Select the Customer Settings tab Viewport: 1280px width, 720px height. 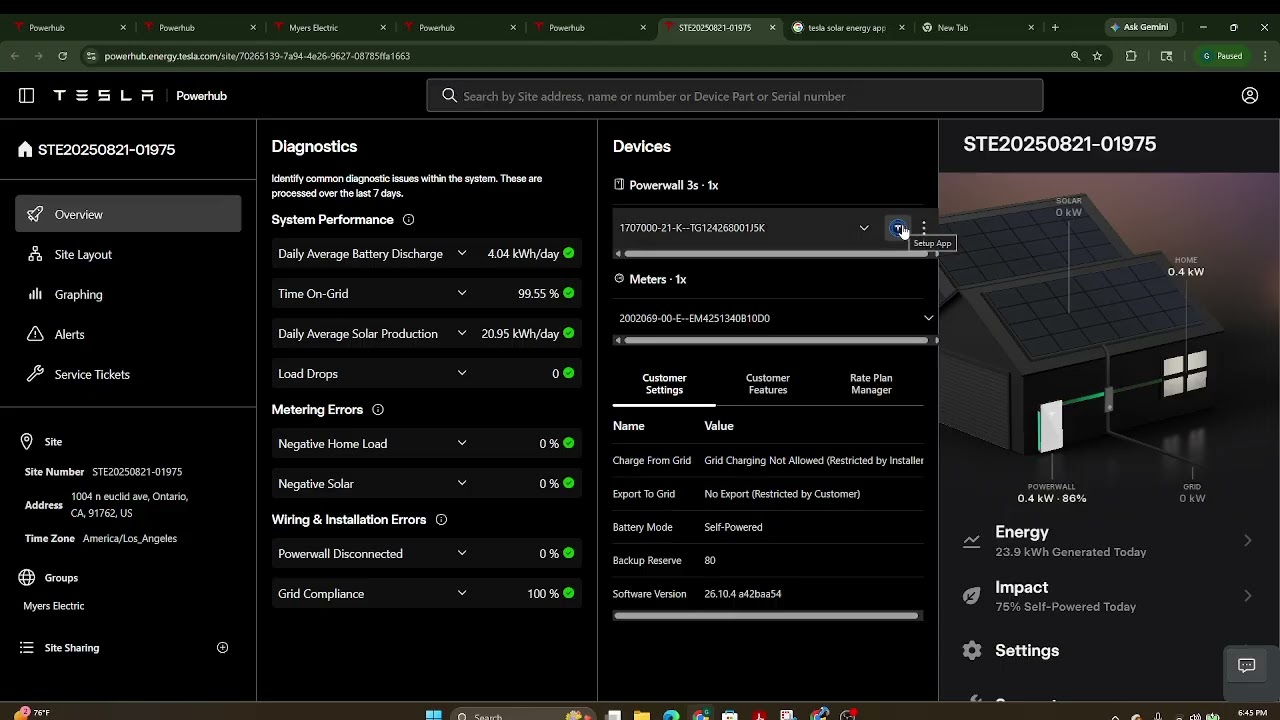coord(664,384)
